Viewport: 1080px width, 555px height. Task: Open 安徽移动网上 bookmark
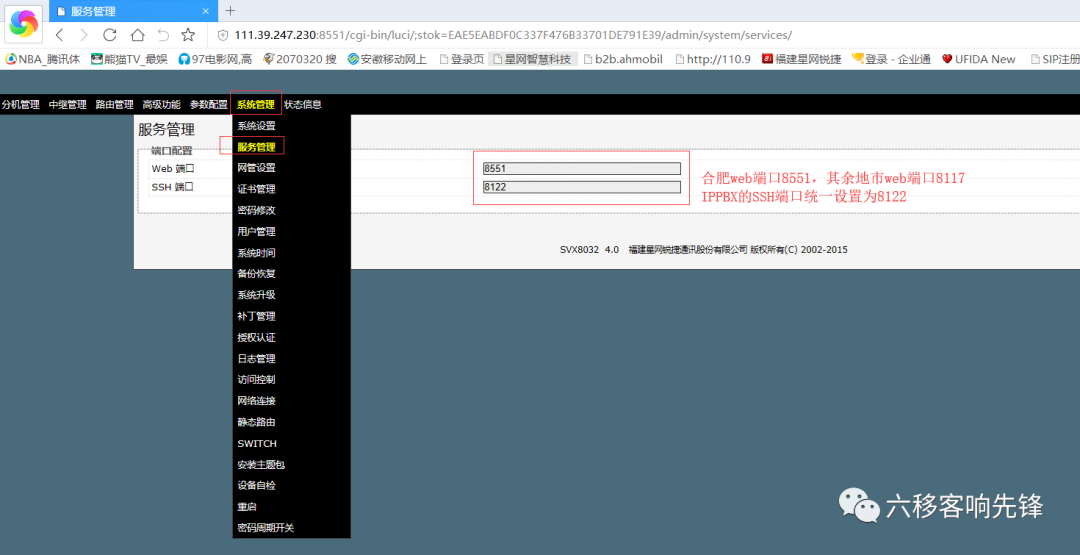pyautogui.click(x=388, y=59)
